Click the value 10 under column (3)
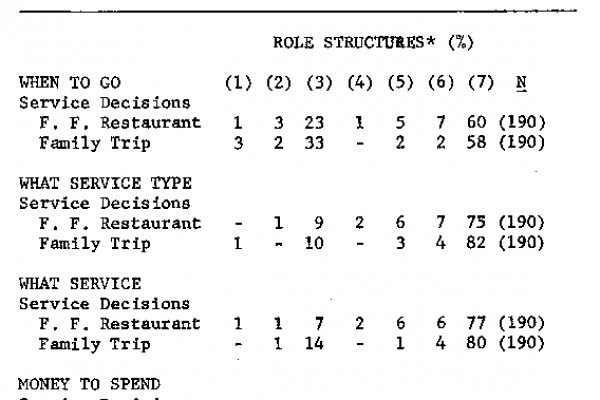Image resolution: width=600 pixels, height=400 pixels. coord(314,243)
